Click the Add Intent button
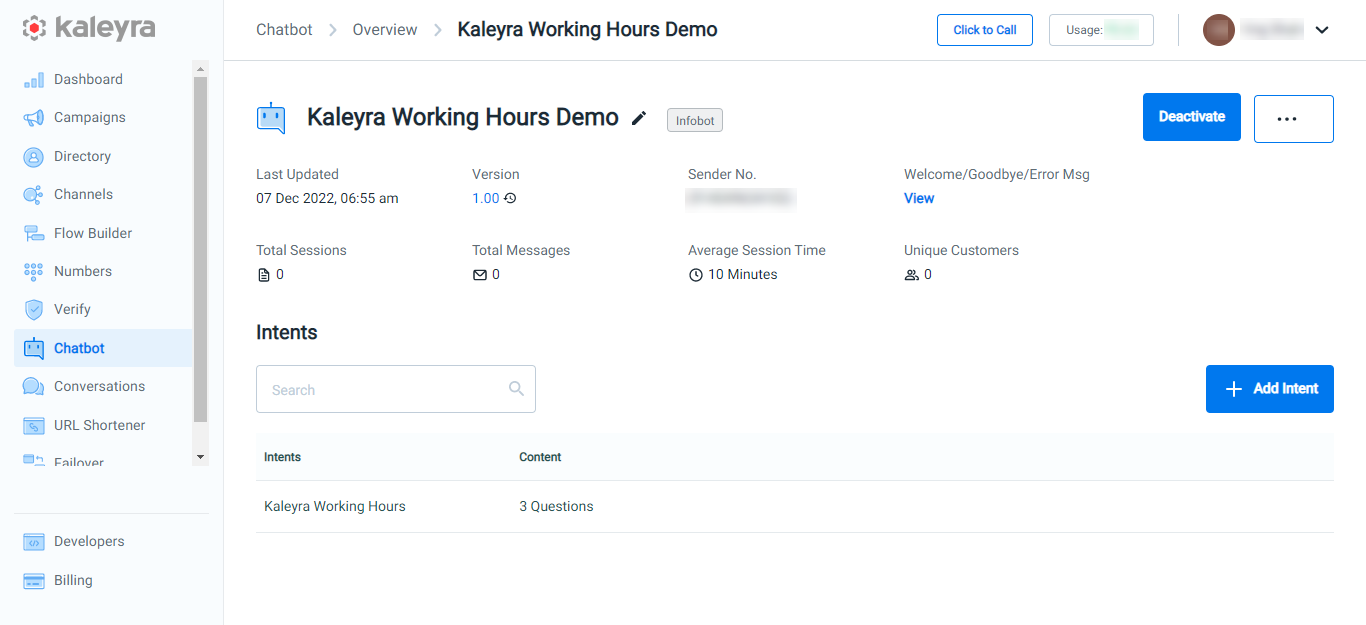Image resolution: width=1366 pixels, height=625 pixels. [x=1270, y=389]
